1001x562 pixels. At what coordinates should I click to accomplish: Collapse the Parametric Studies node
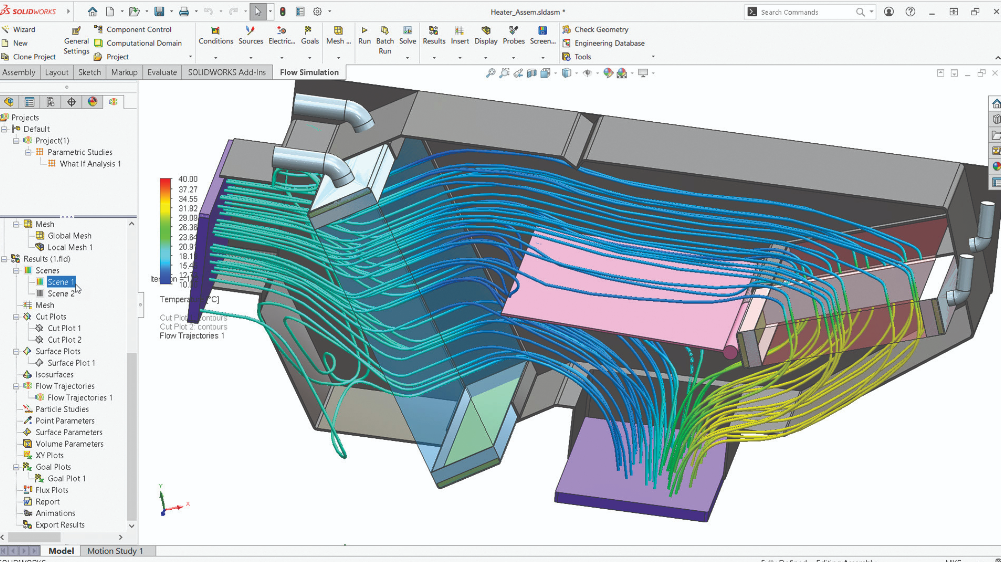28,152
